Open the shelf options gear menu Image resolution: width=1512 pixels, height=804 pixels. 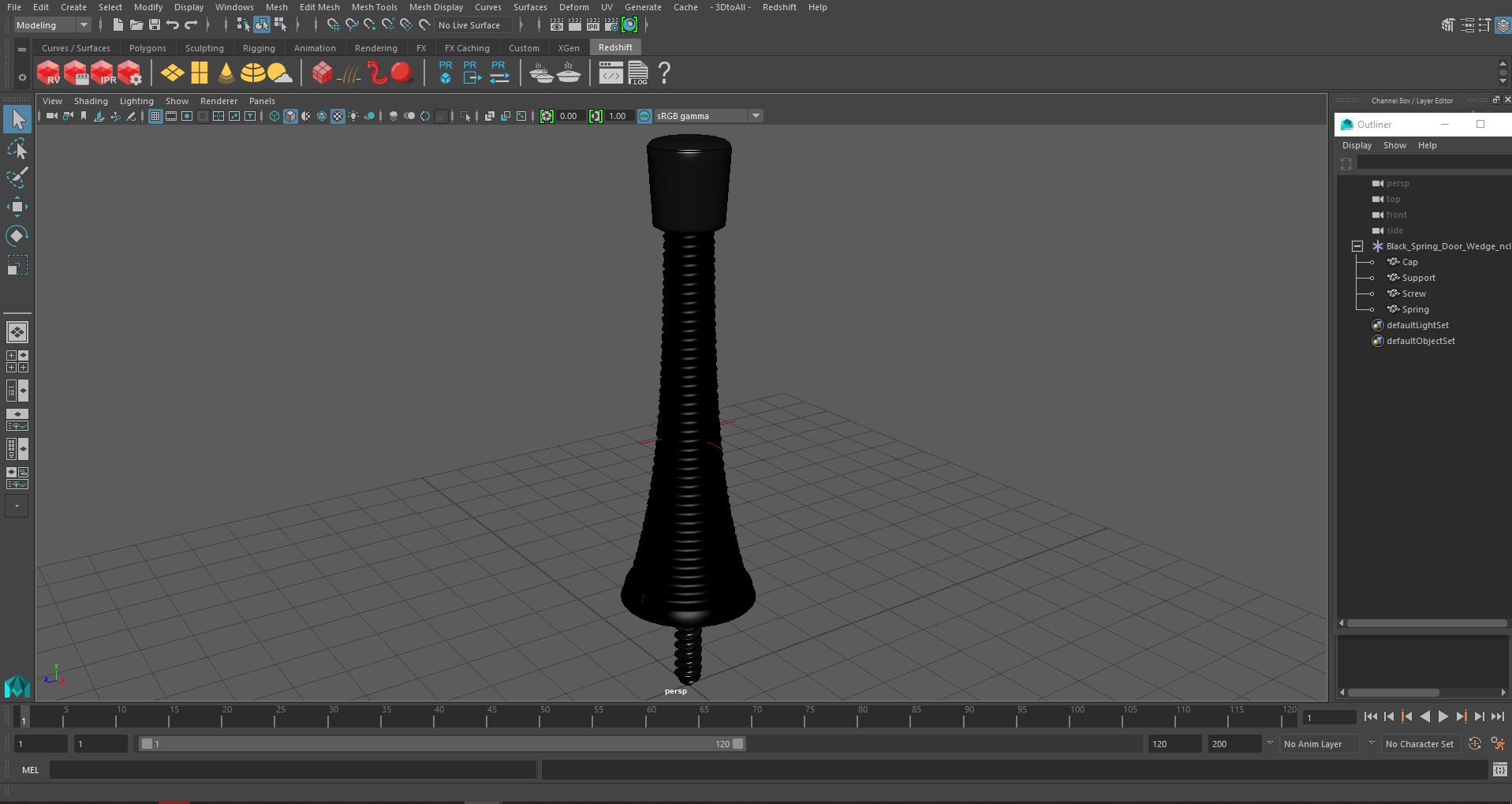(x=21, y=77)
